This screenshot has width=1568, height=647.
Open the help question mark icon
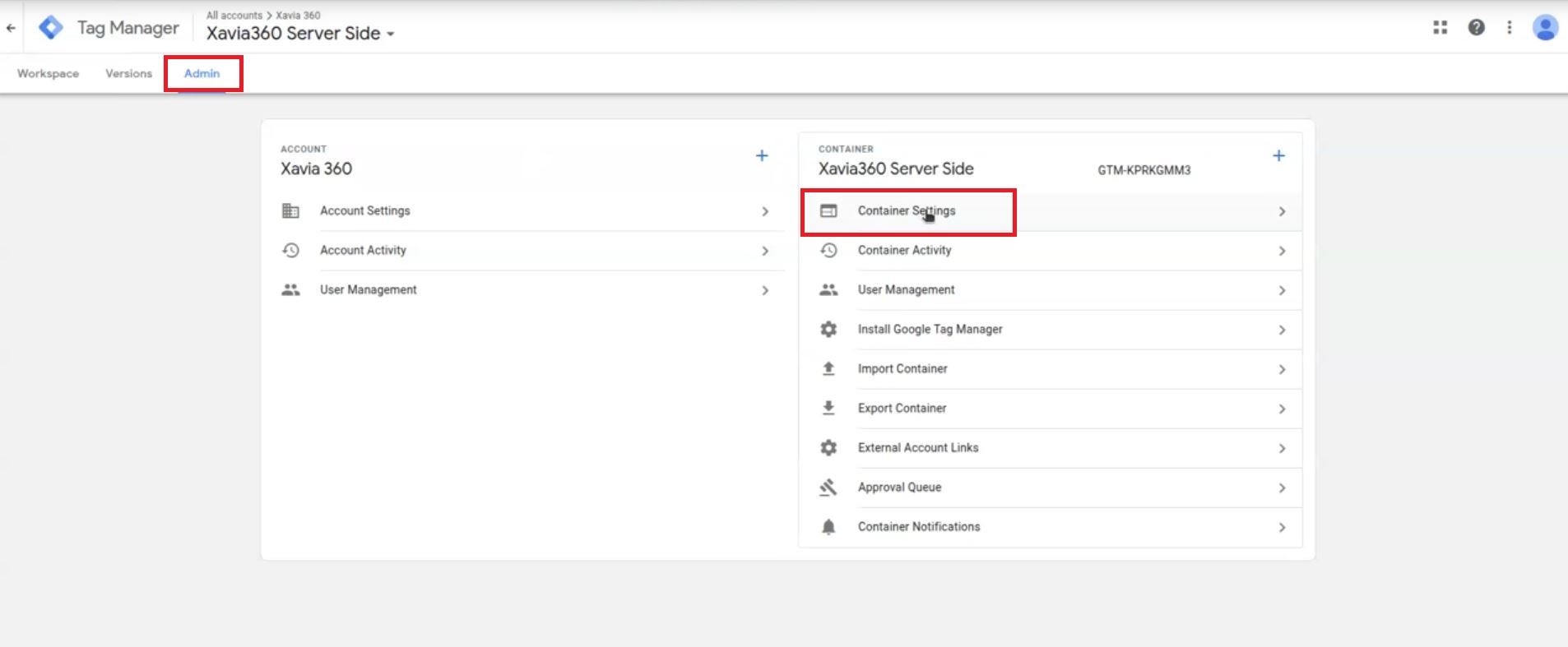click(x=1477, y=27)
